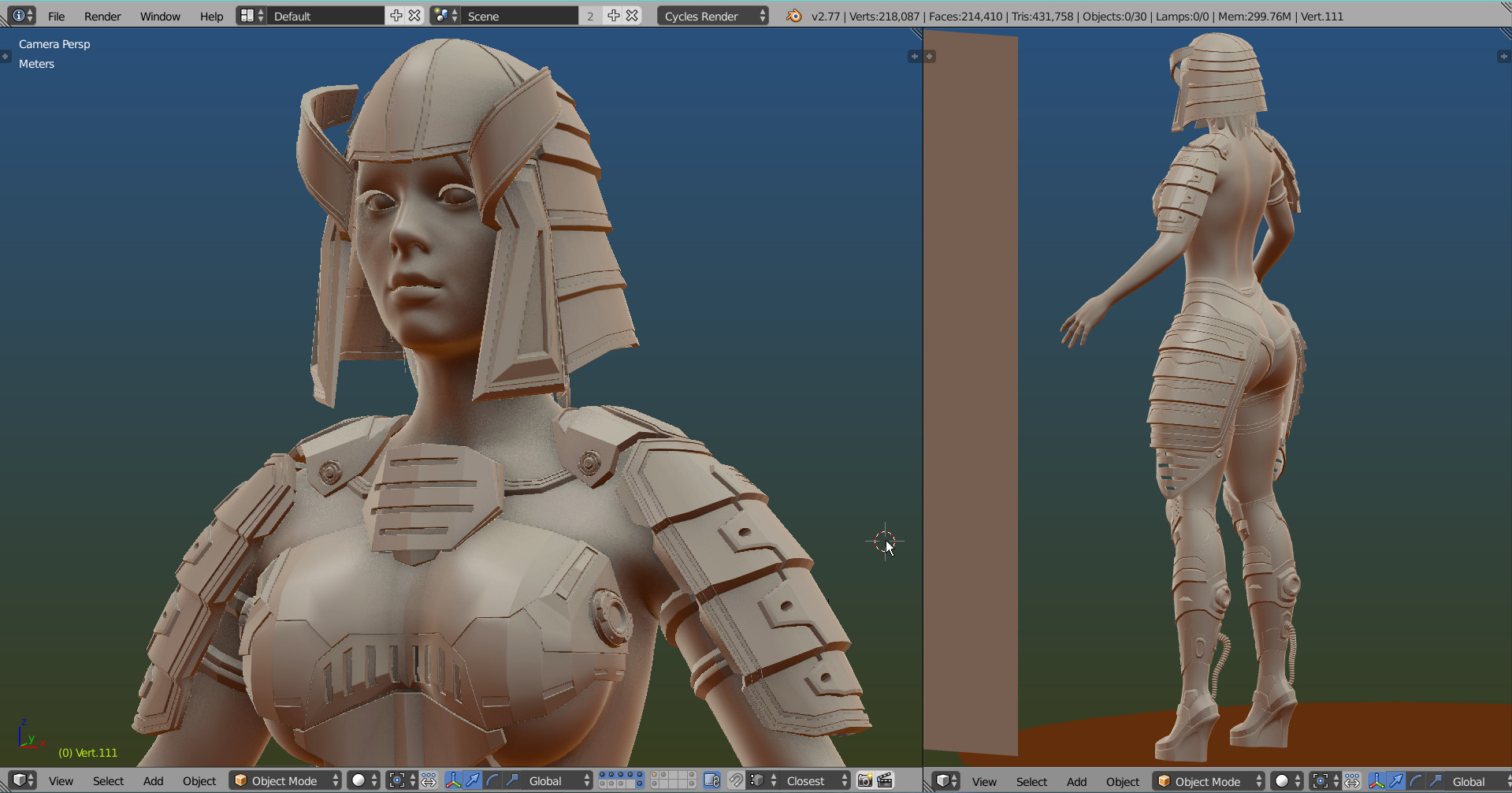This screenshot has height=793, width=1512.
Task: Open left viewport editor type selector
Action: [x=23, y=780]
